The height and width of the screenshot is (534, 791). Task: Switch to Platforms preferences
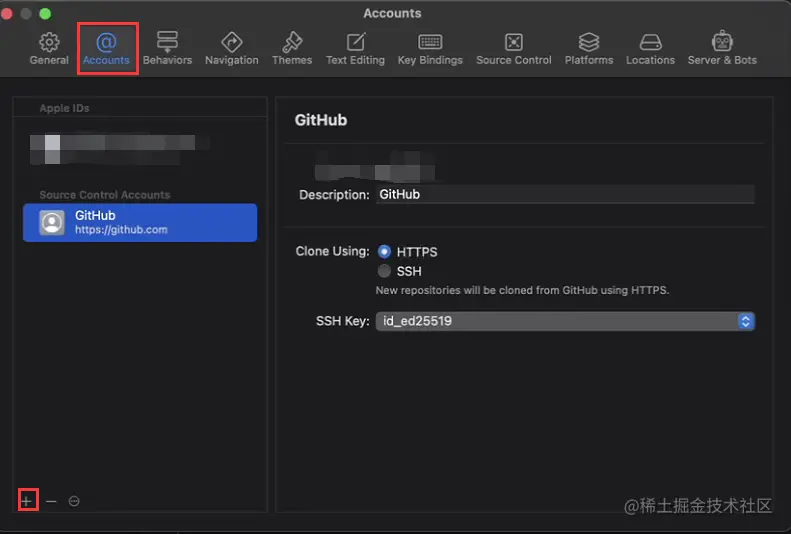[589, 48]
